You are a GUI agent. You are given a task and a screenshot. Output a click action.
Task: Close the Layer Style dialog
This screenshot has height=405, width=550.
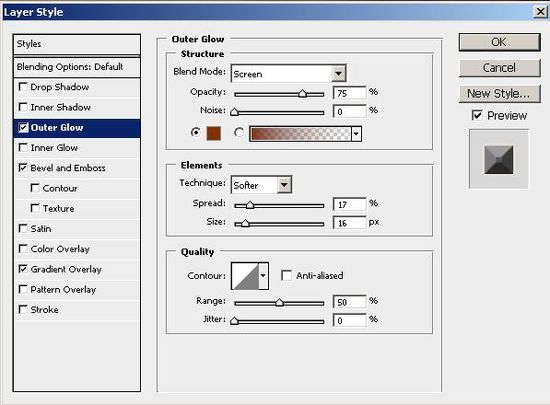point(541,12)
